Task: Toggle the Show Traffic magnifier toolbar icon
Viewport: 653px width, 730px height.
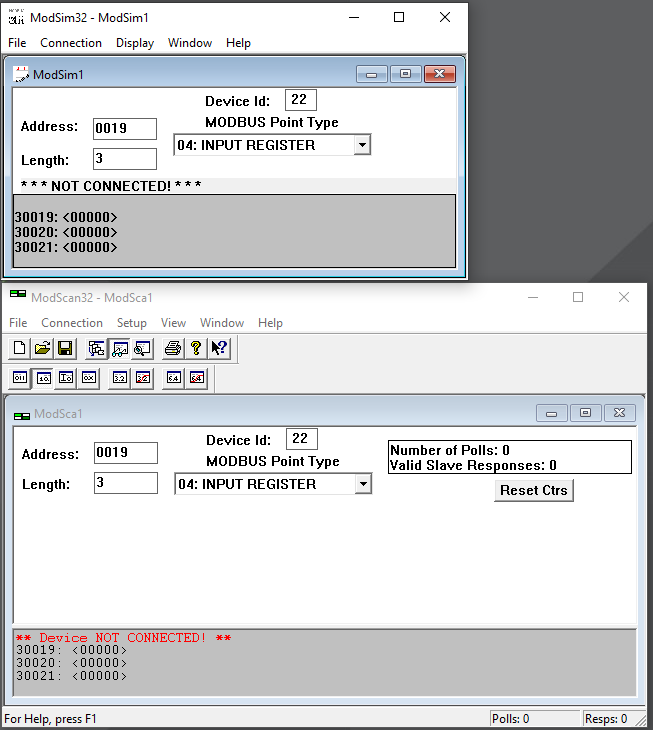Action: pyautogui.click(x=142, y=348)
